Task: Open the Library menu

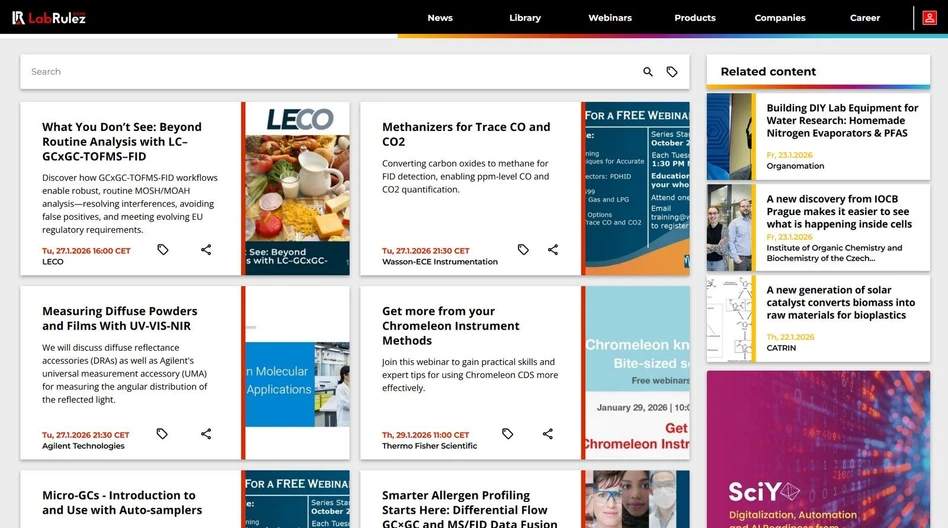Action: tap(525, 18)
